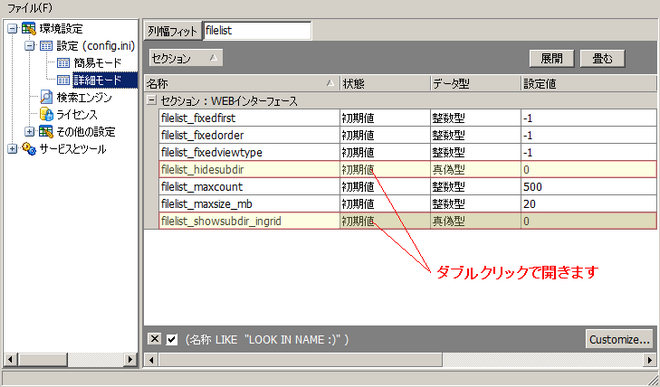Click the 展開 button
The height and width of the screenshot is (387, 660).
coord(551,58)
